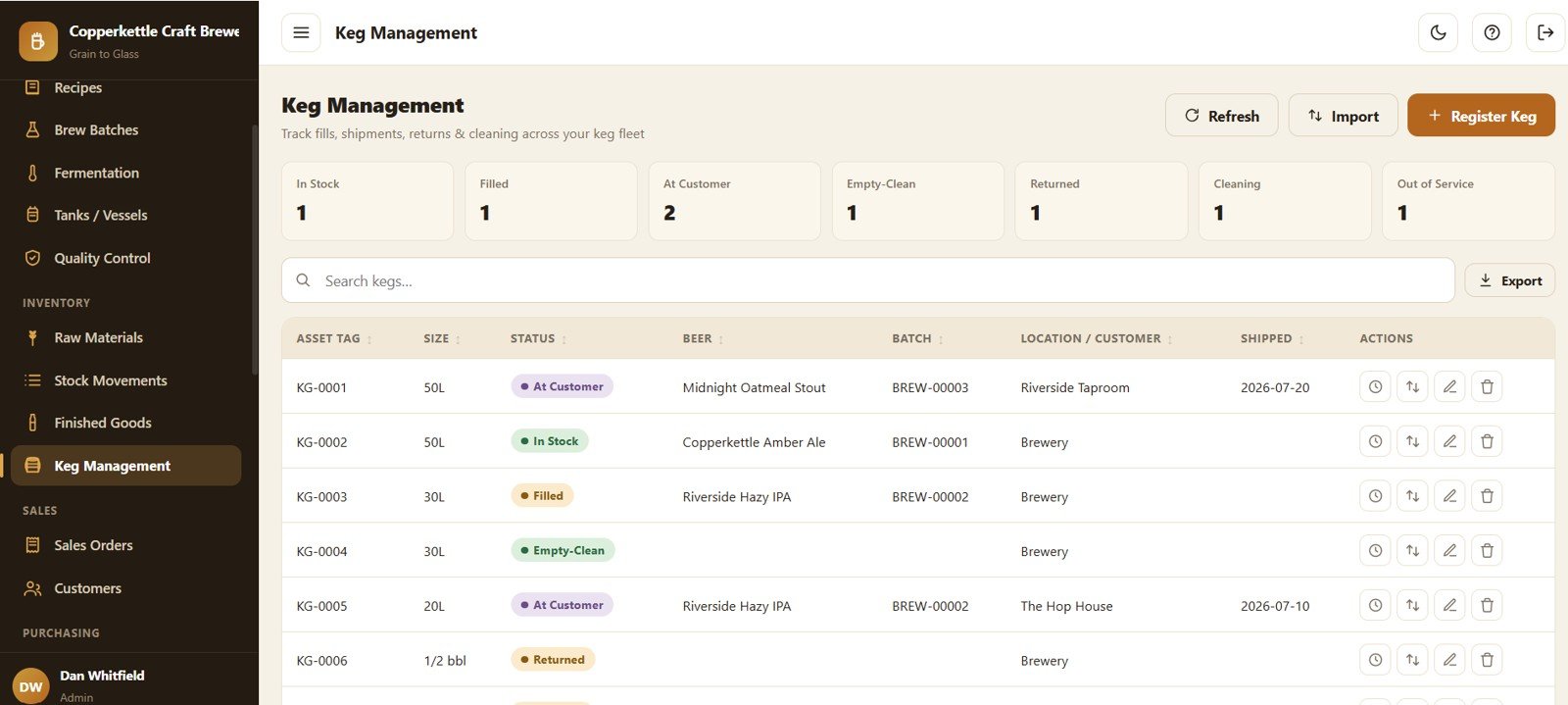Open the transfer arrows for KG-0006

coord(1412,660)
